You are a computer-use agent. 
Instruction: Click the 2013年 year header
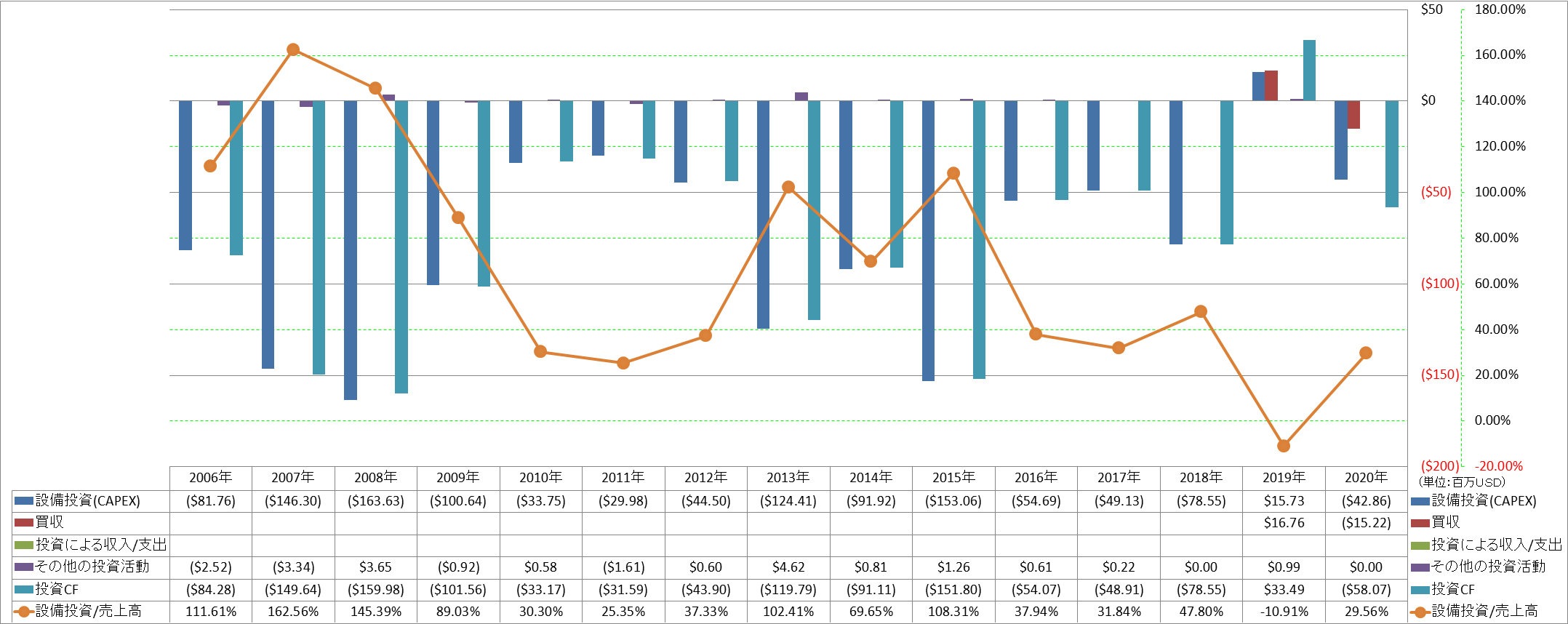pos(788,478)
